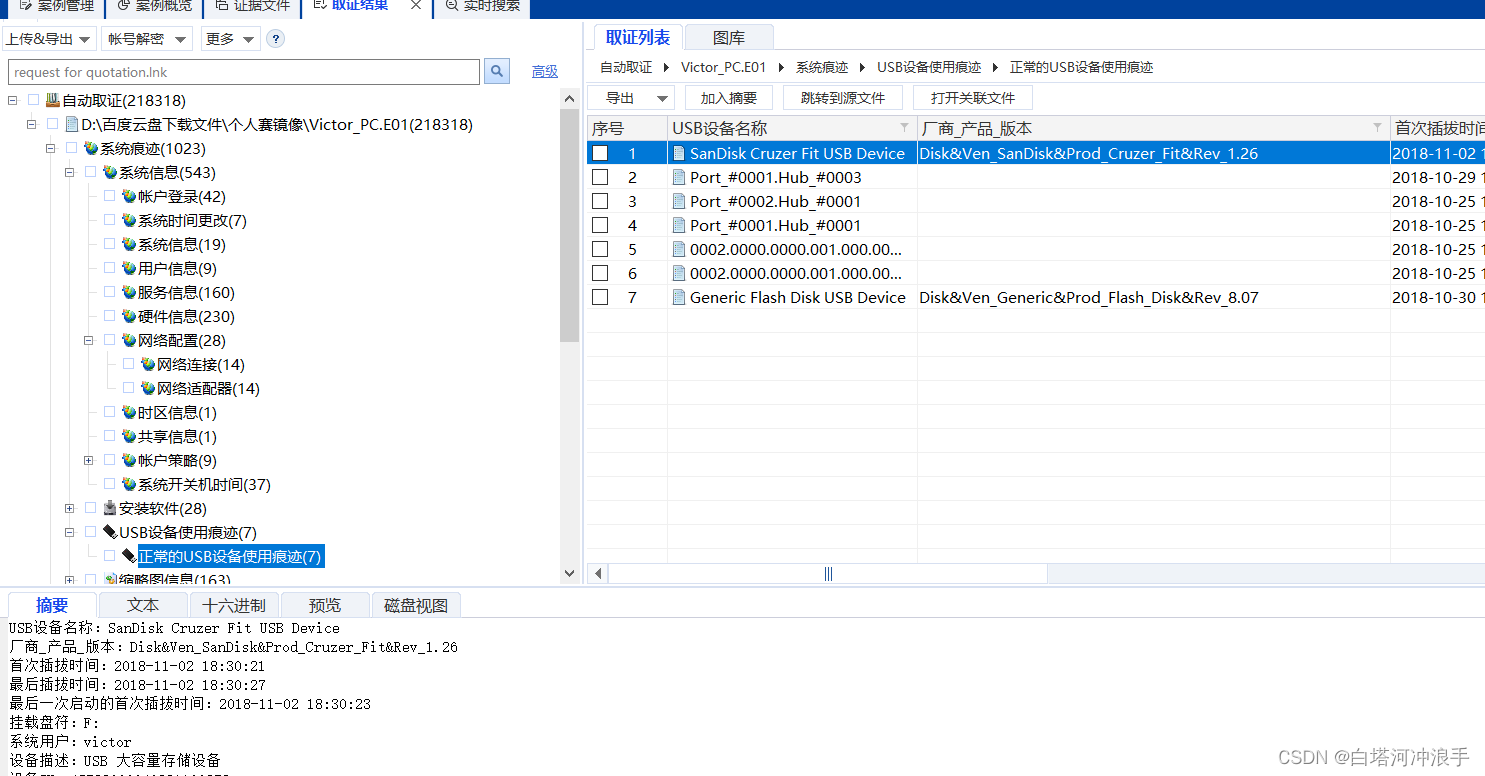Viewport: 1485px width, 776px height.
Task: Open the 文本 tab in the bottom panel
Action: pos(143,605)
